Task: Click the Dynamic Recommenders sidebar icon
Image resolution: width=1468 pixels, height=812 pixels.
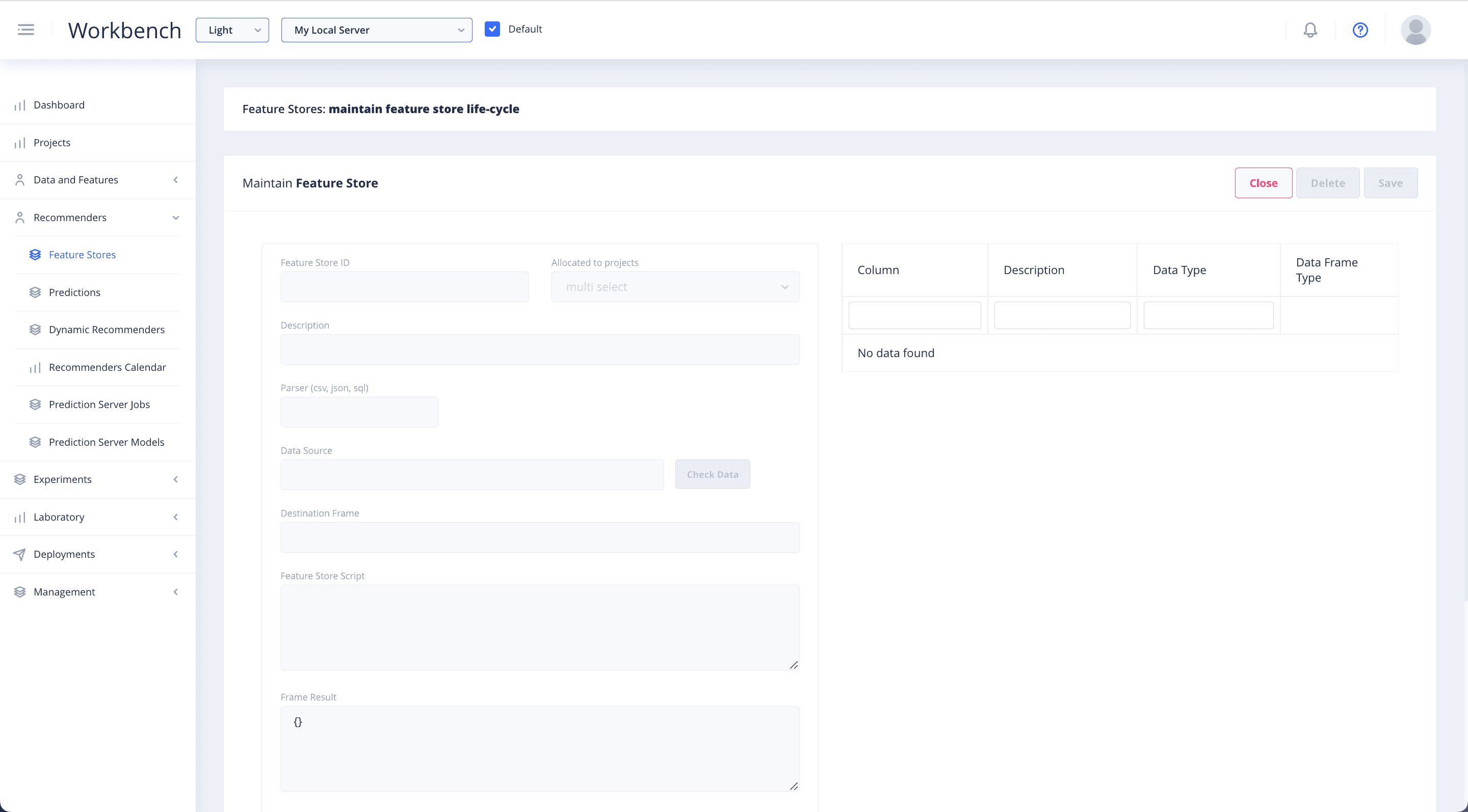Action: point(35,329)
